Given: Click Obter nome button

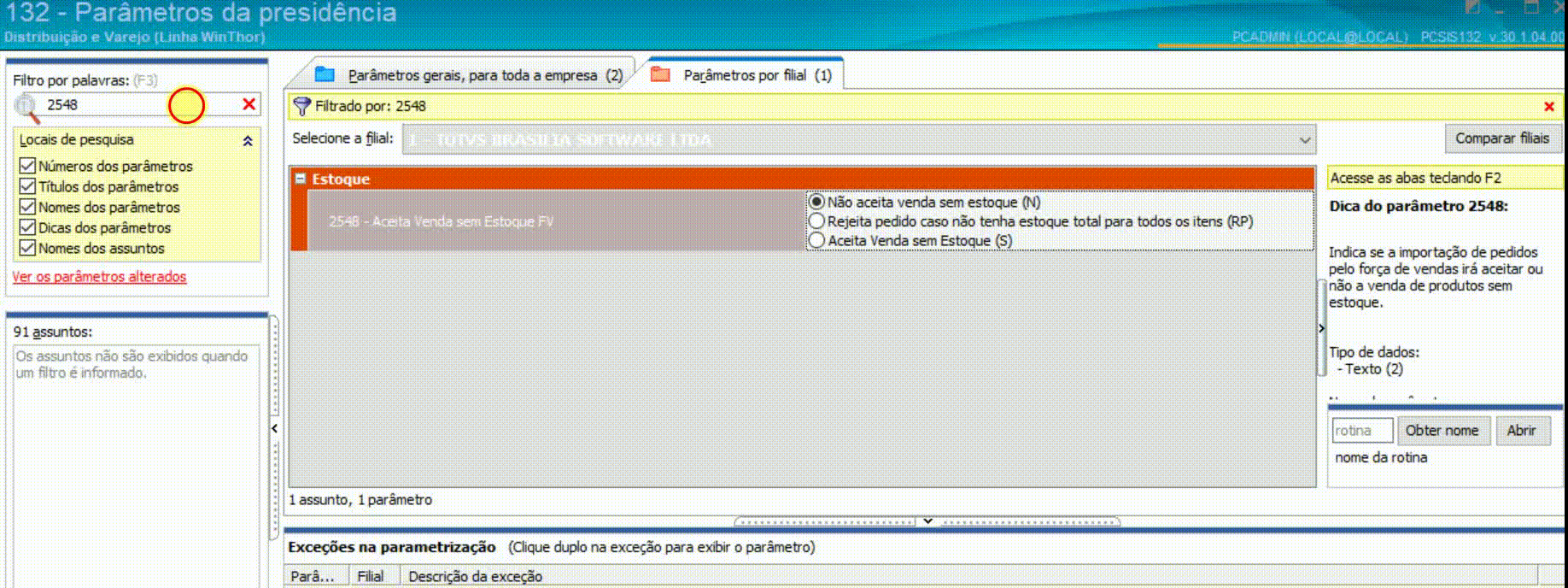Looking at the screenshot, I should 1442,431.
